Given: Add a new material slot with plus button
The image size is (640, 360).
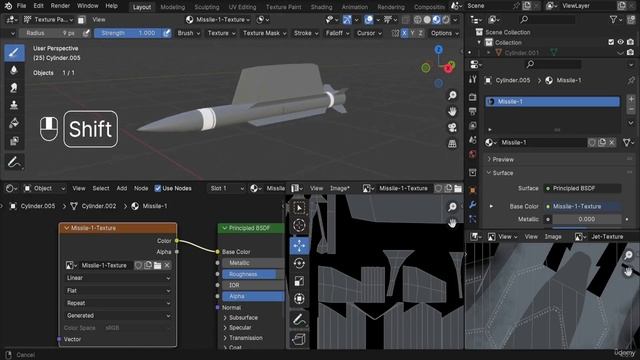Looking at the screenshot, I should point(631,99).
